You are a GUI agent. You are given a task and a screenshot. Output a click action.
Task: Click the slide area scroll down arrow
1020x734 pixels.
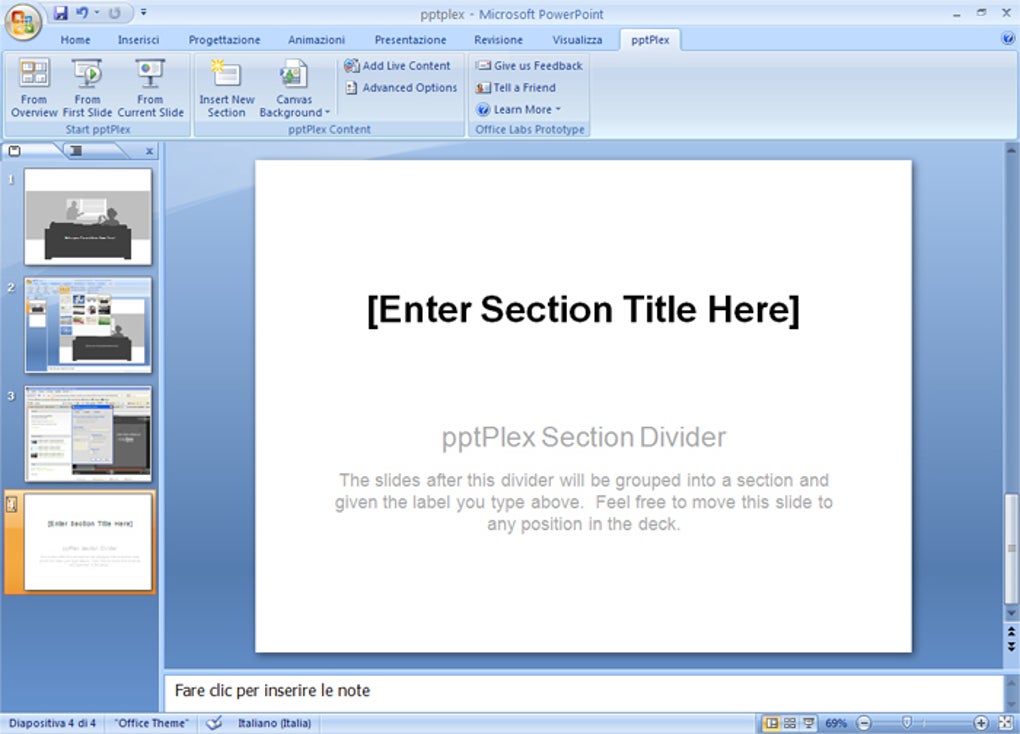1011,613
